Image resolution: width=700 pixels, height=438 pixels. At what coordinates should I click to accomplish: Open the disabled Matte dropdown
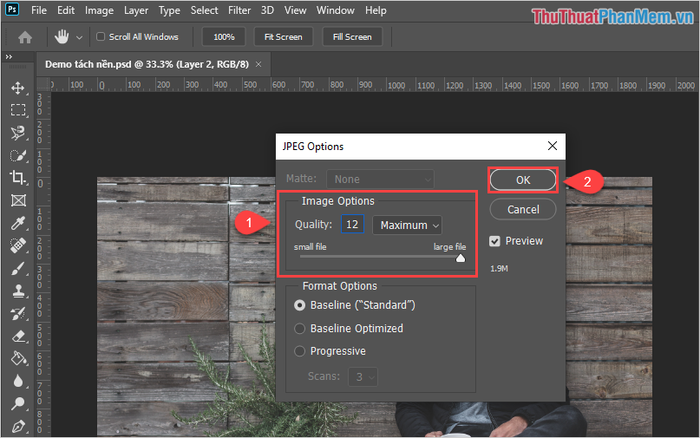point(380,179)
